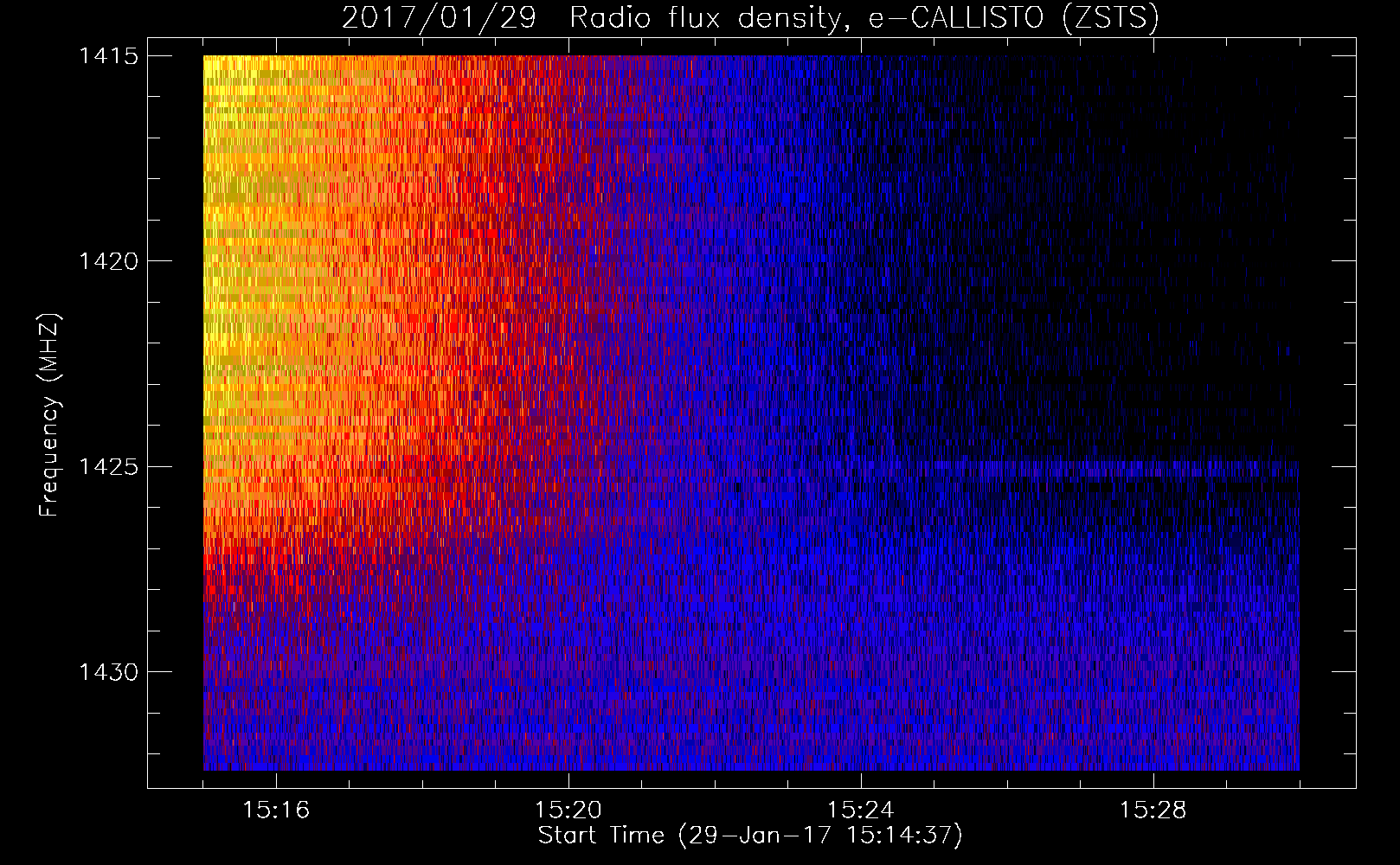Click the 15:20 time tick label
The width and height of the screenshot is (1400, 865).
[x=568, y=811]
